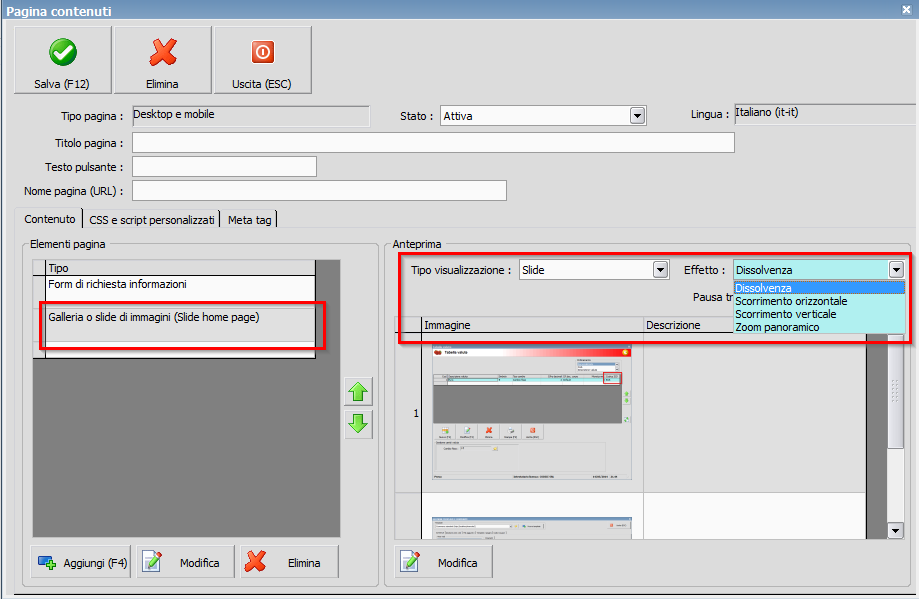Switch to Contenuto tab
This screenshot has height=599, width=919.
[50, 219]
